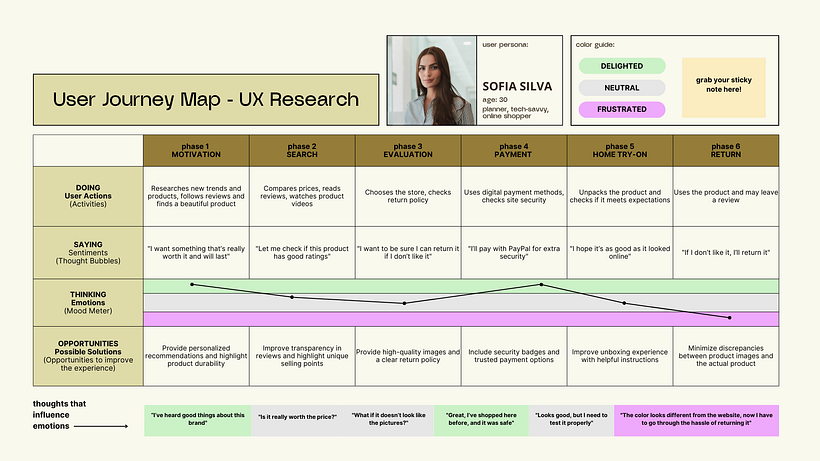
Task: Select the FRUSTRATED pink color pill
Action: [x=622, y=109]
